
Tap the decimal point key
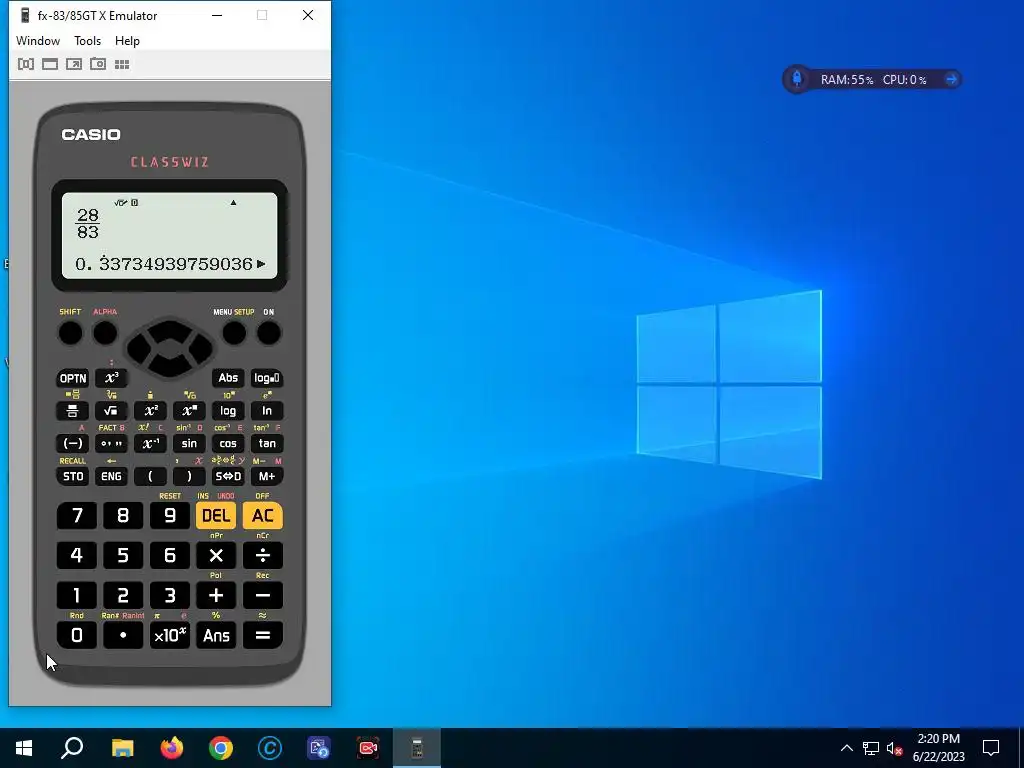123,635
